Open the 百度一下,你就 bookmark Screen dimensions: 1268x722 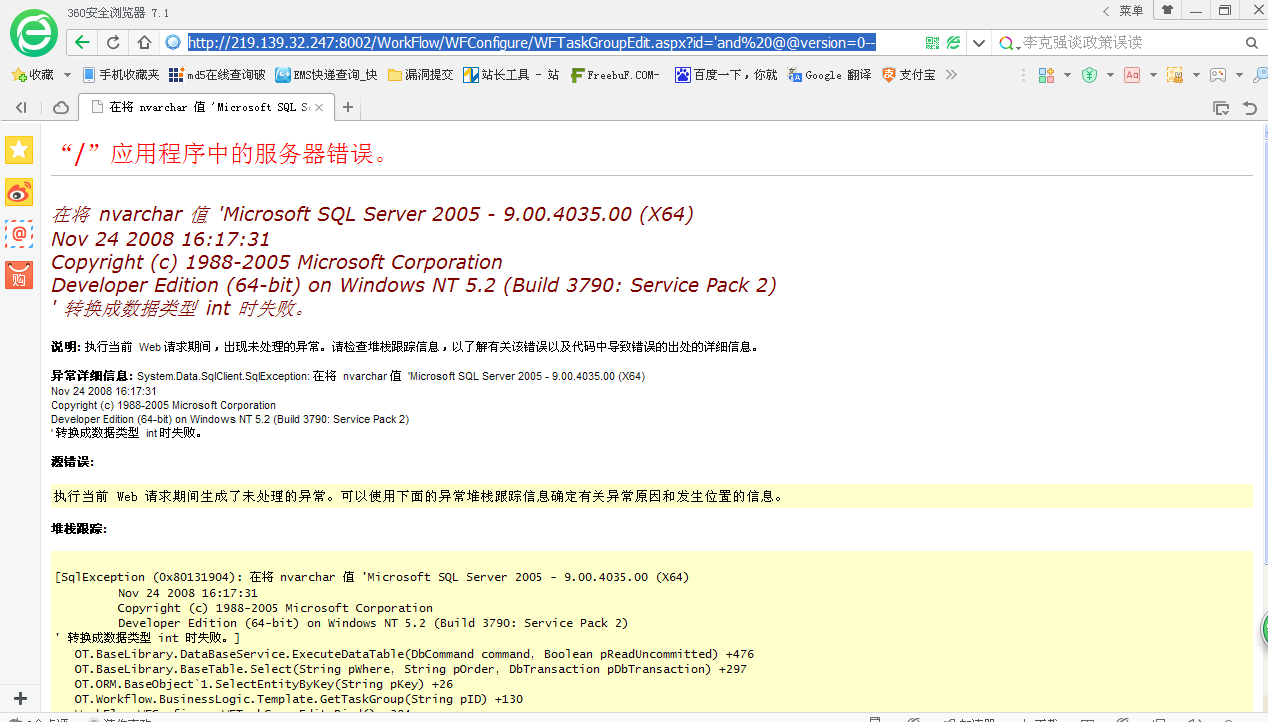725,75
